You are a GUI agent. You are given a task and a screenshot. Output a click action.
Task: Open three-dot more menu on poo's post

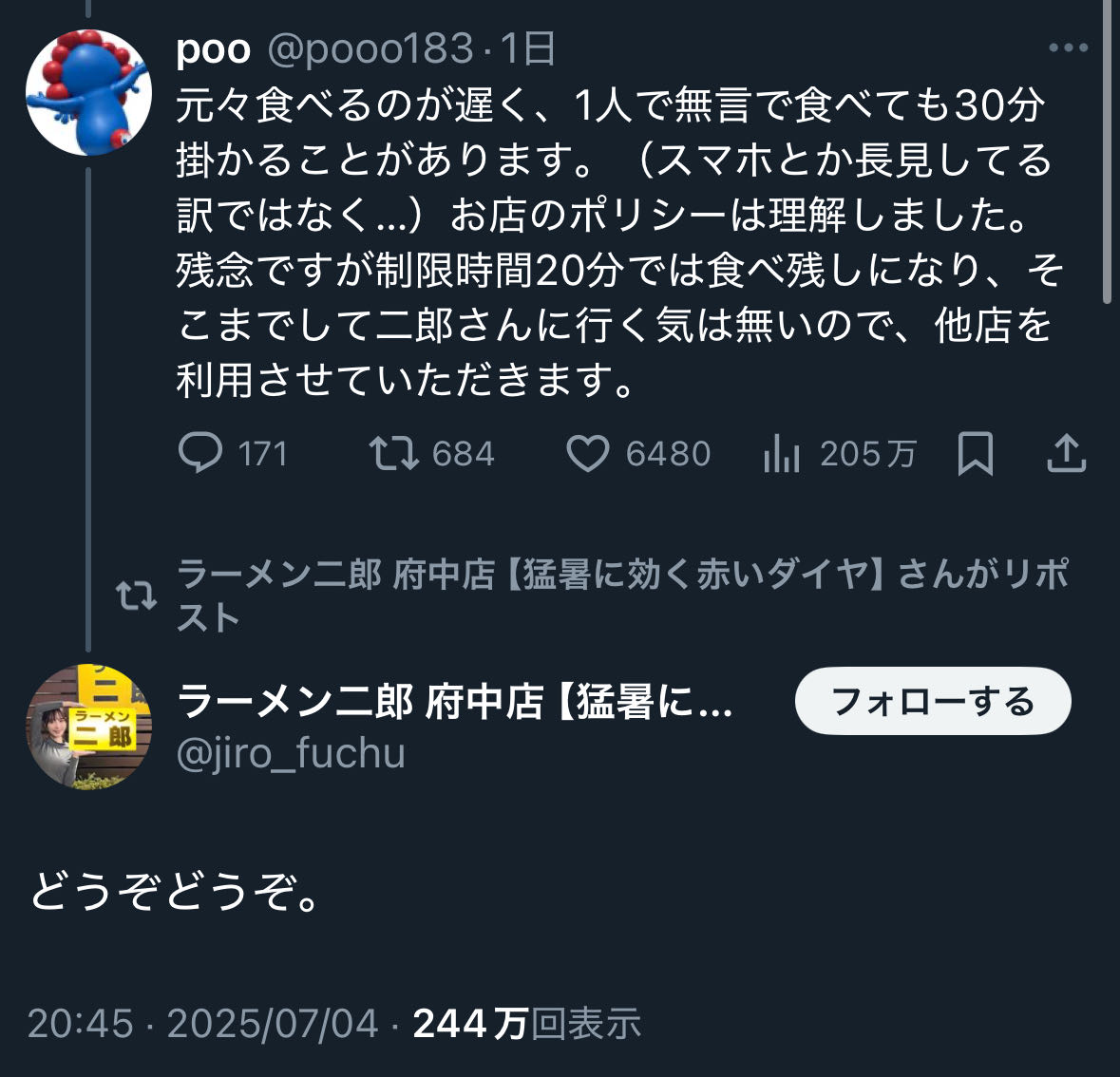coord(1069,47)
